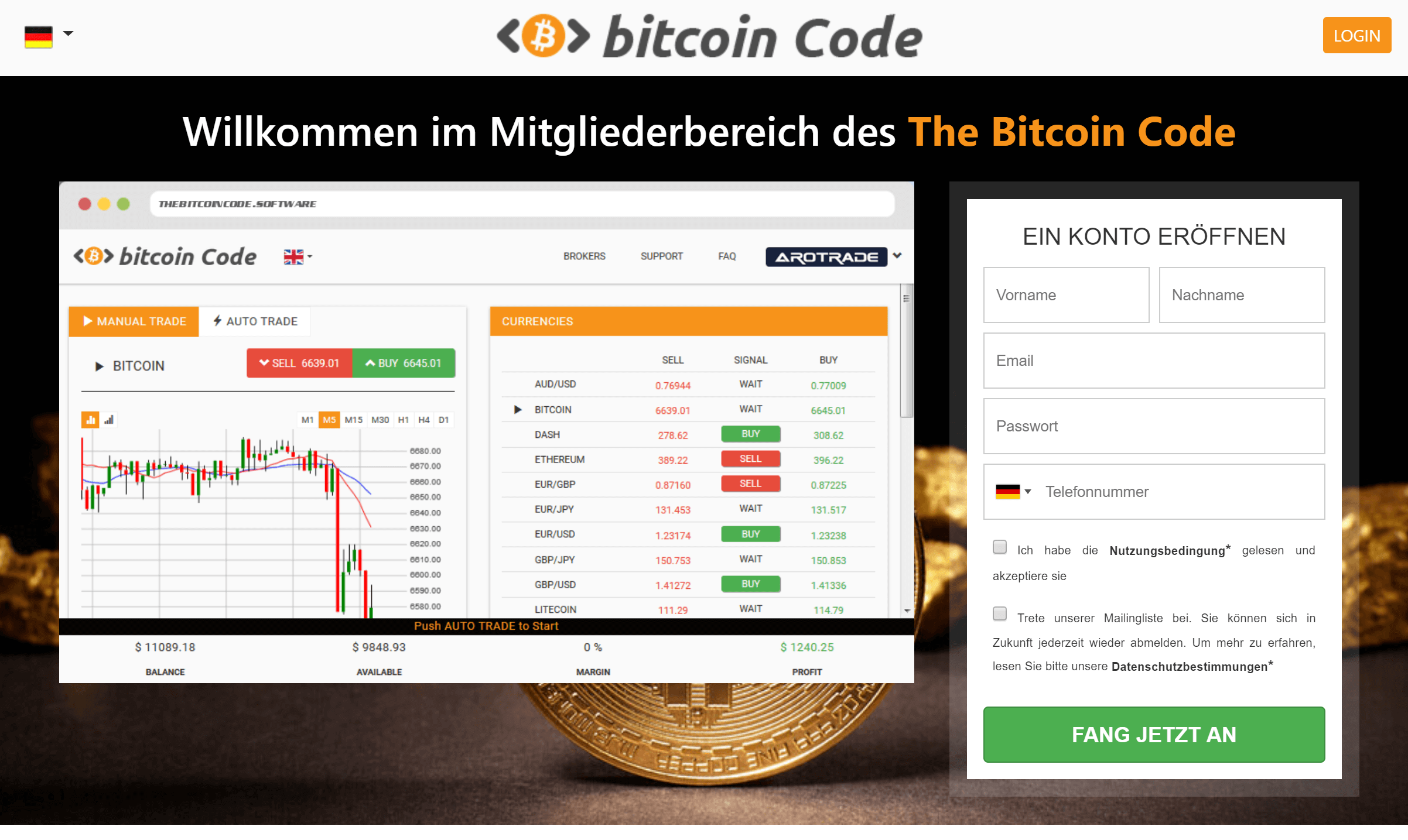
Task: Click the Bitcoin Code logo icon
Action: pyautogui.click(x=541, y=37)
